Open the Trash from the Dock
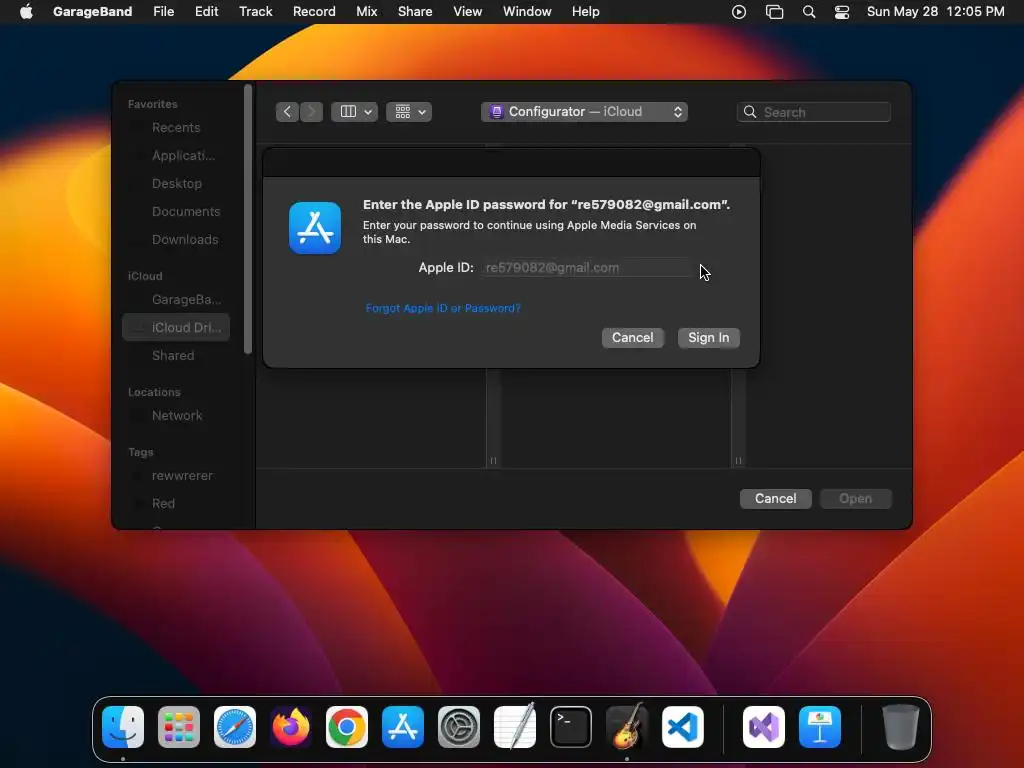The width and height of the screenshot is (1024, 768). tap(901, 727)
